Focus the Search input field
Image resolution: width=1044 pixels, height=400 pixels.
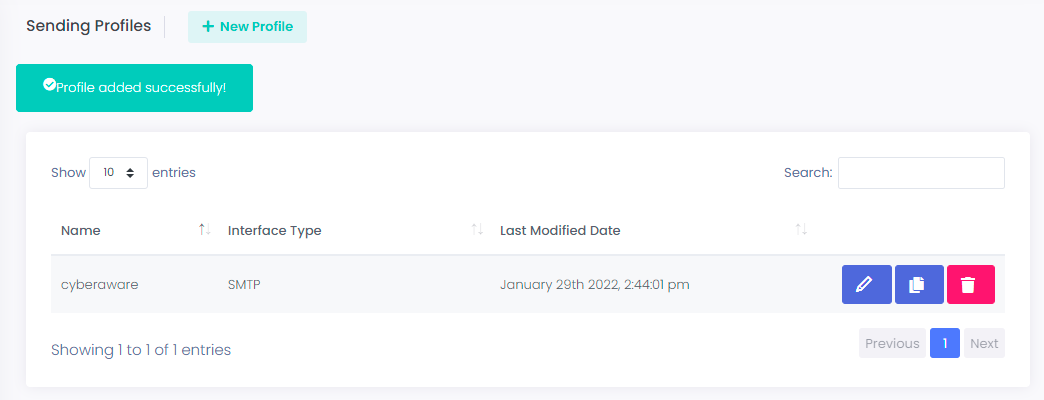point(921,172)
